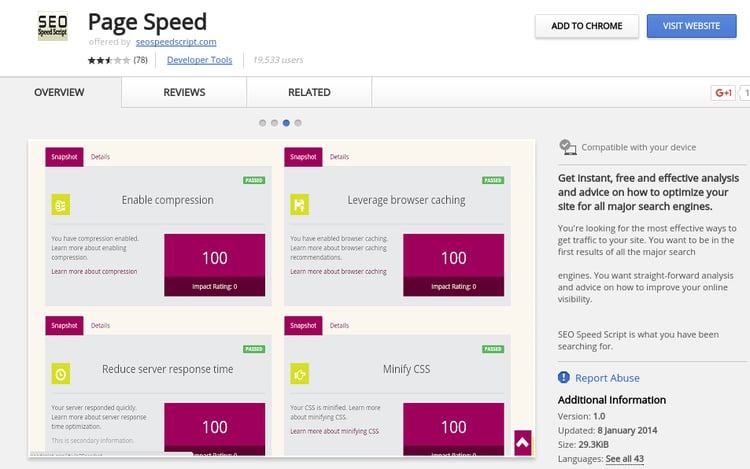Open the Related tab
The image size is (750, 469).
coord(309,92)
